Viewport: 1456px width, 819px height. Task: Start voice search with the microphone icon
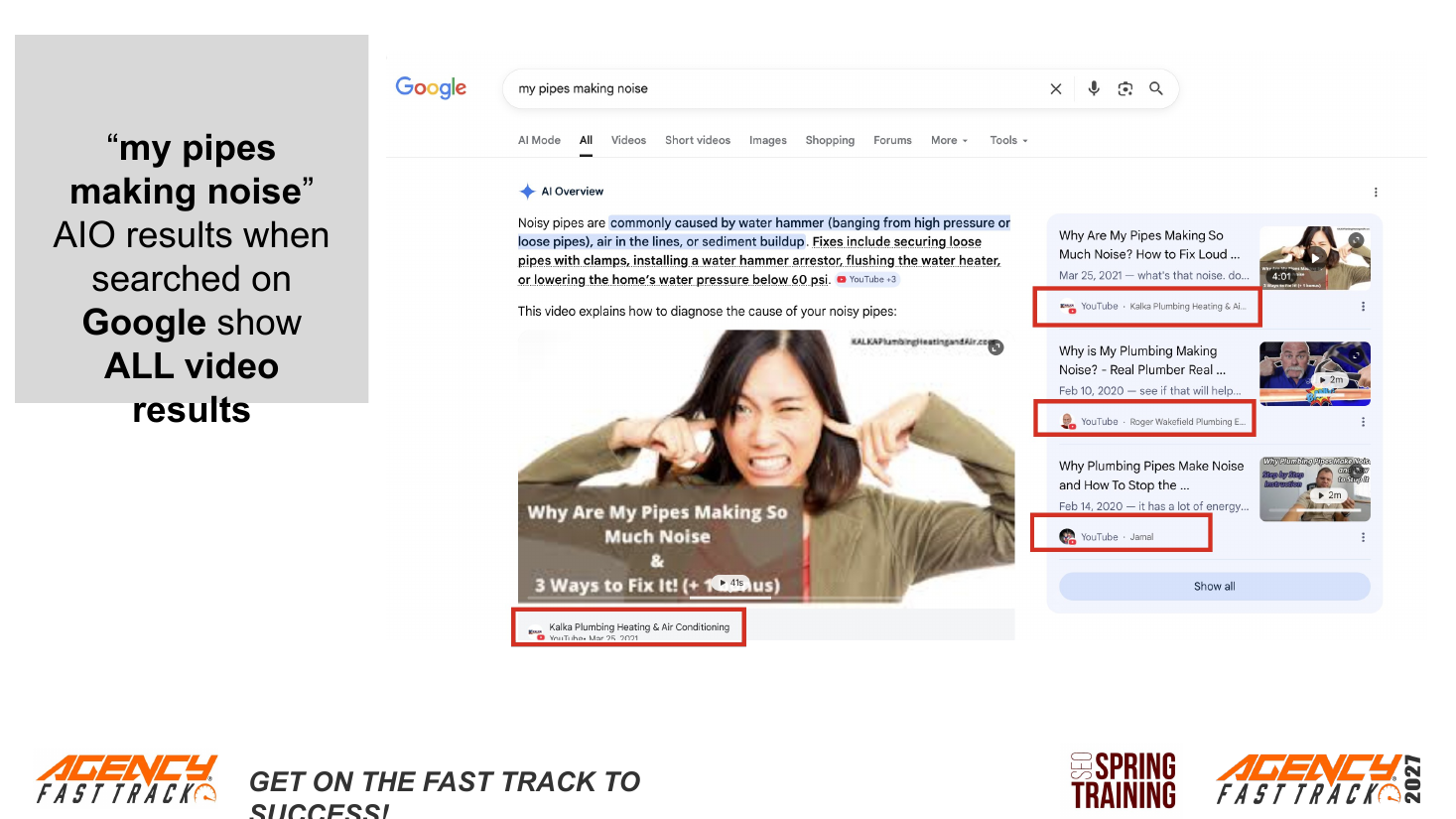(1094, 88)
